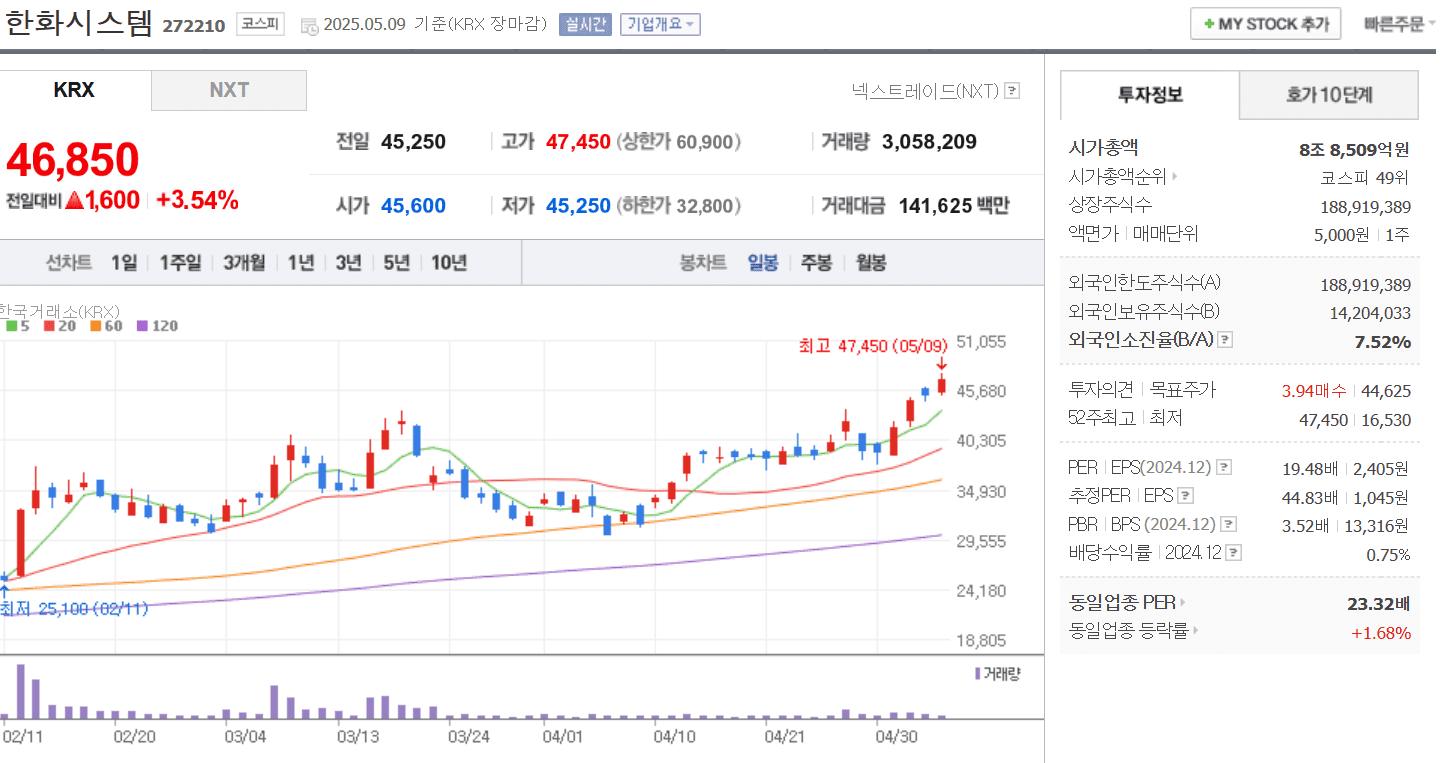The width and height of the screenshot is (1446, 763).
Task: Click the 동일업종 PER label
Action: tap(1122, 603)
